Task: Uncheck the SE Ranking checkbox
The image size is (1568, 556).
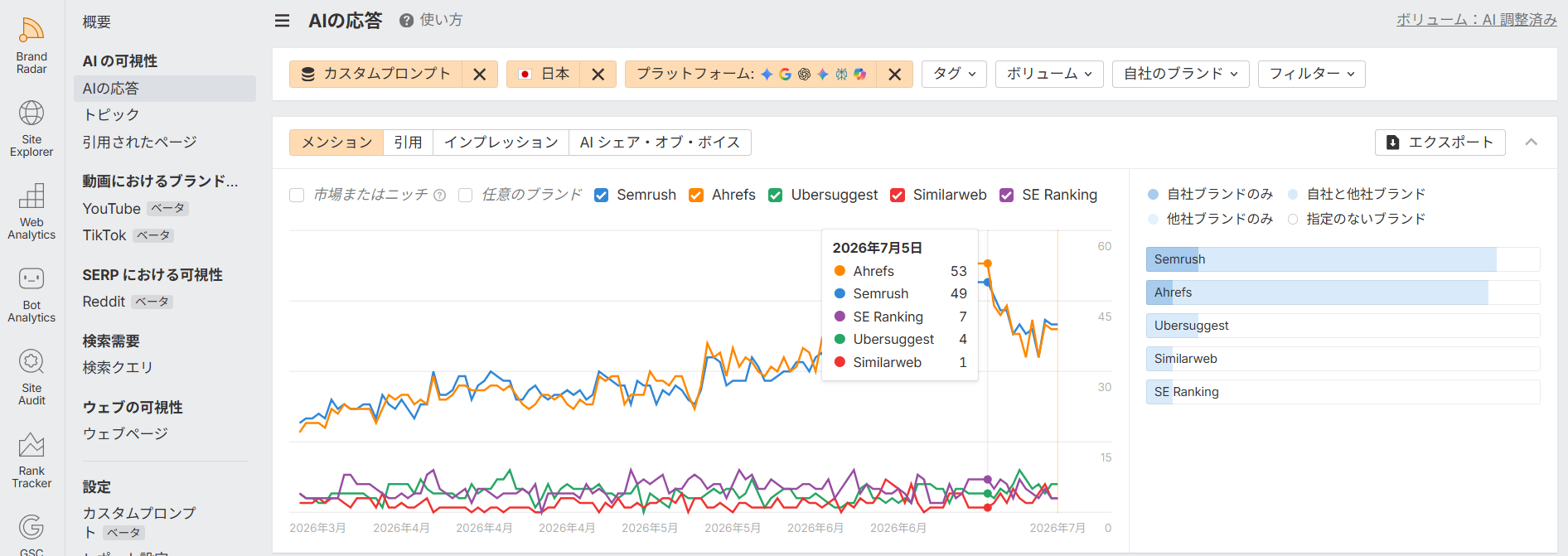Action: [x=1007, y=195]
